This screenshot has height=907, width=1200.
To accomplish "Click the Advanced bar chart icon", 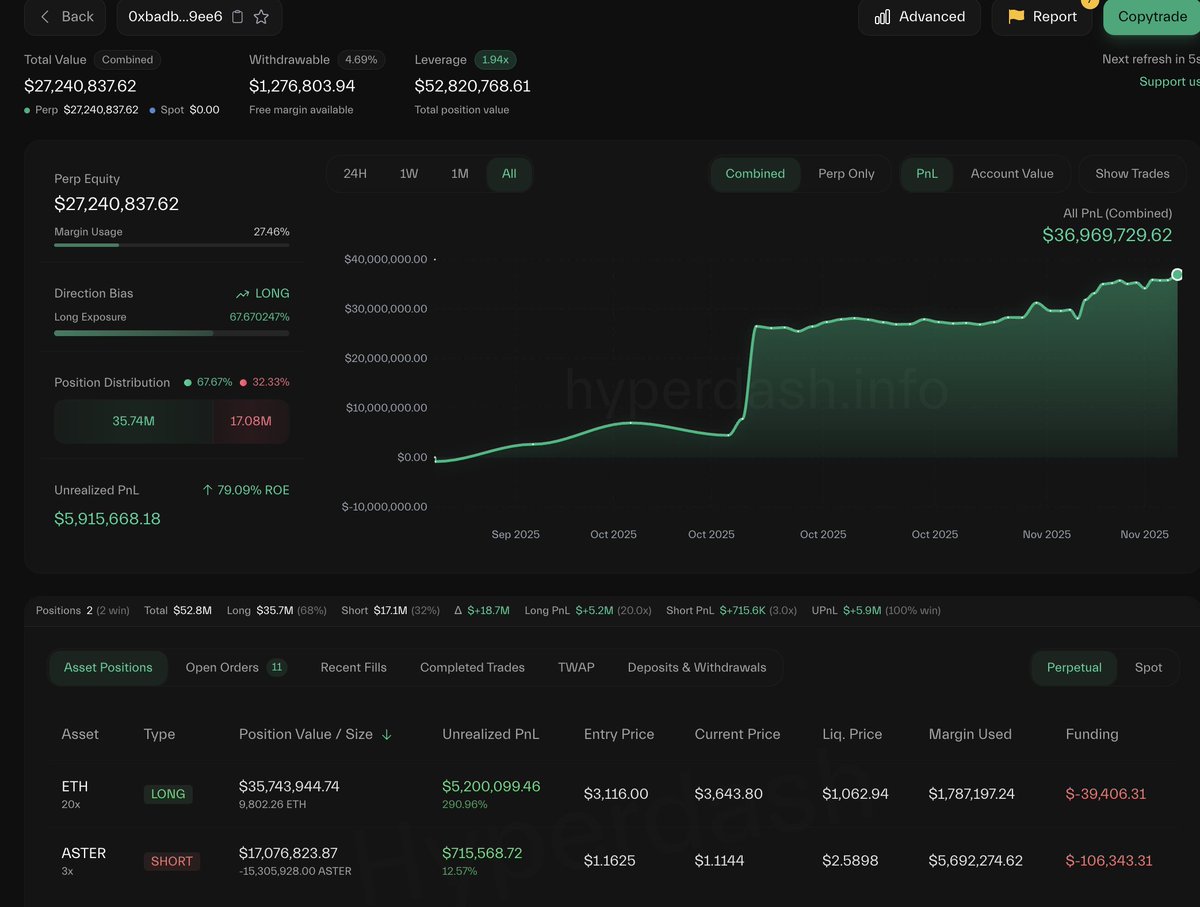I will pos(882,17).
